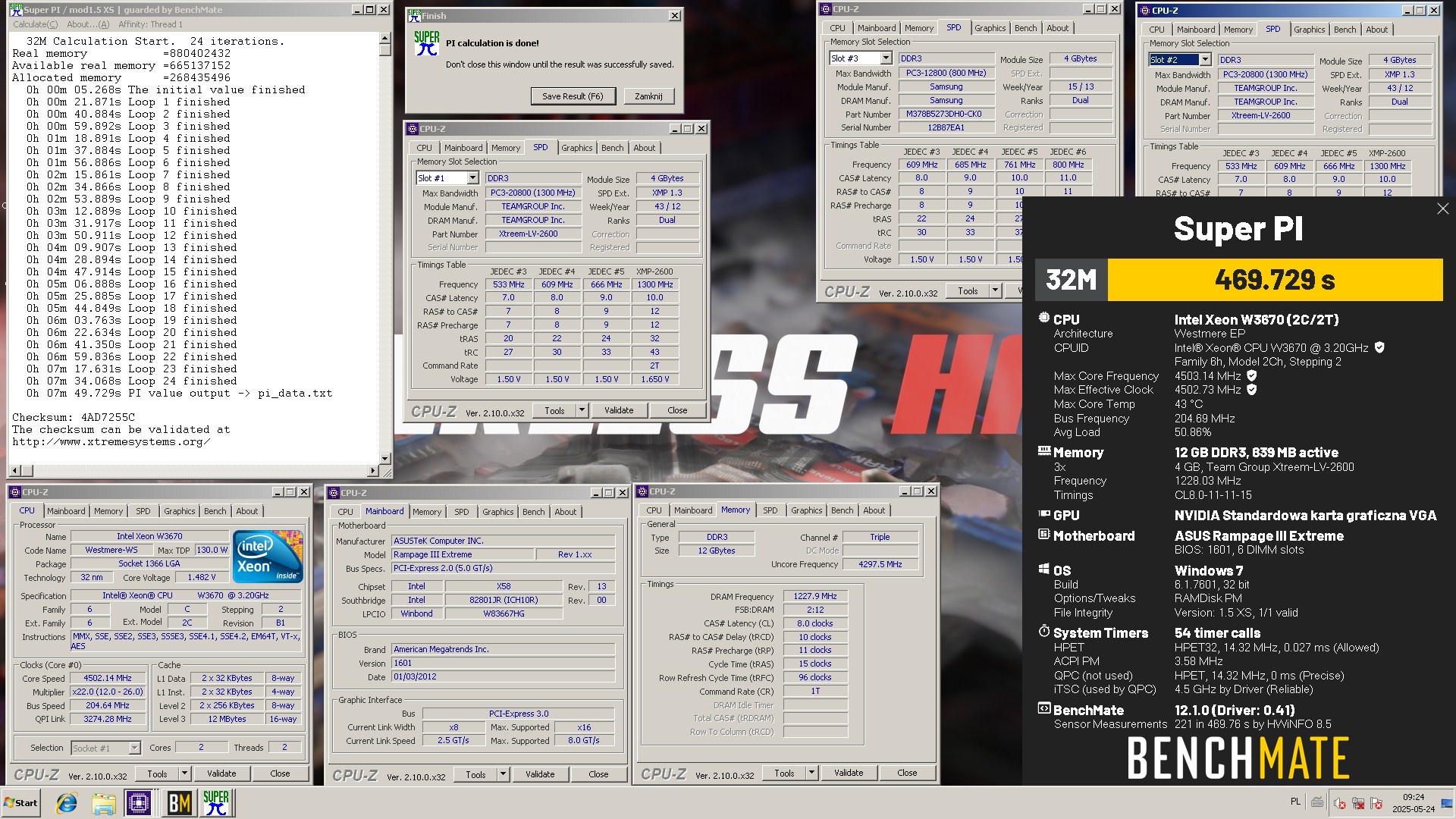The height and width of the screenshot is (819, 1456).
Task: Click the Memory module icon in BenchMate panel
Action: pos(1044,451)
